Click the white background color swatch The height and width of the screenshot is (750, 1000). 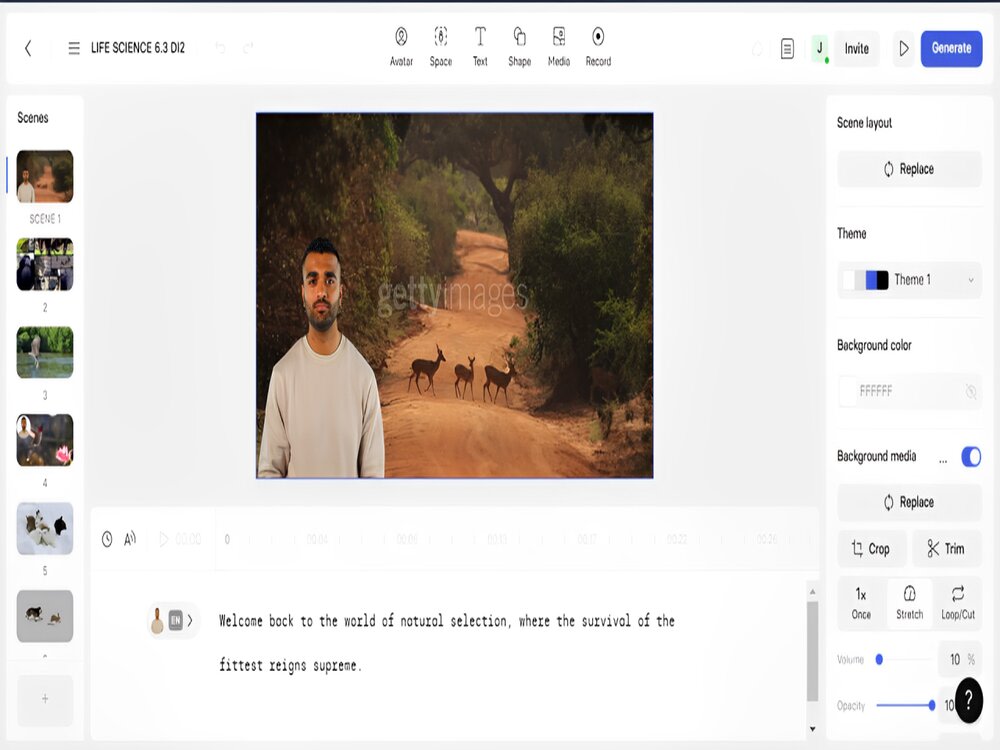[x=848, y=391]
